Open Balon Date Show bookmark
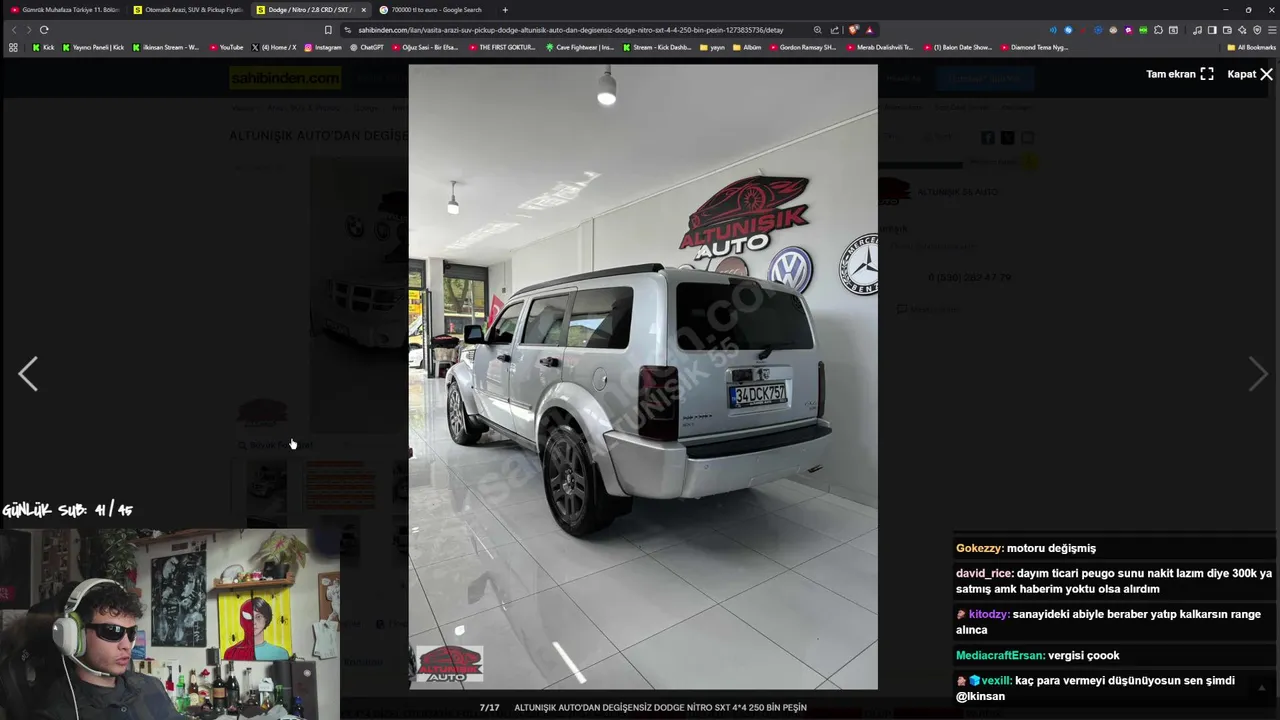This screenshot has height=720, width=1280. point(958,47)
